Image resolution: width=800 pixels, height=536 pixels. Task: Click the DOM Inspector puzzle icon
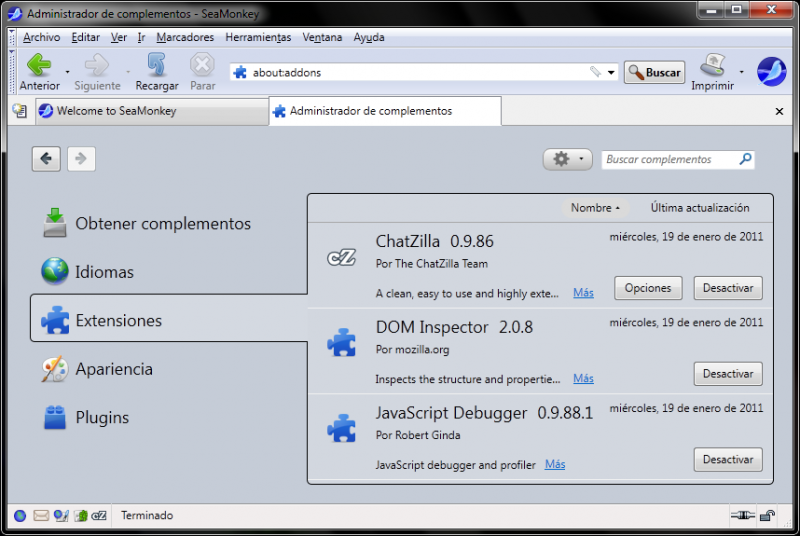(341, 342)
